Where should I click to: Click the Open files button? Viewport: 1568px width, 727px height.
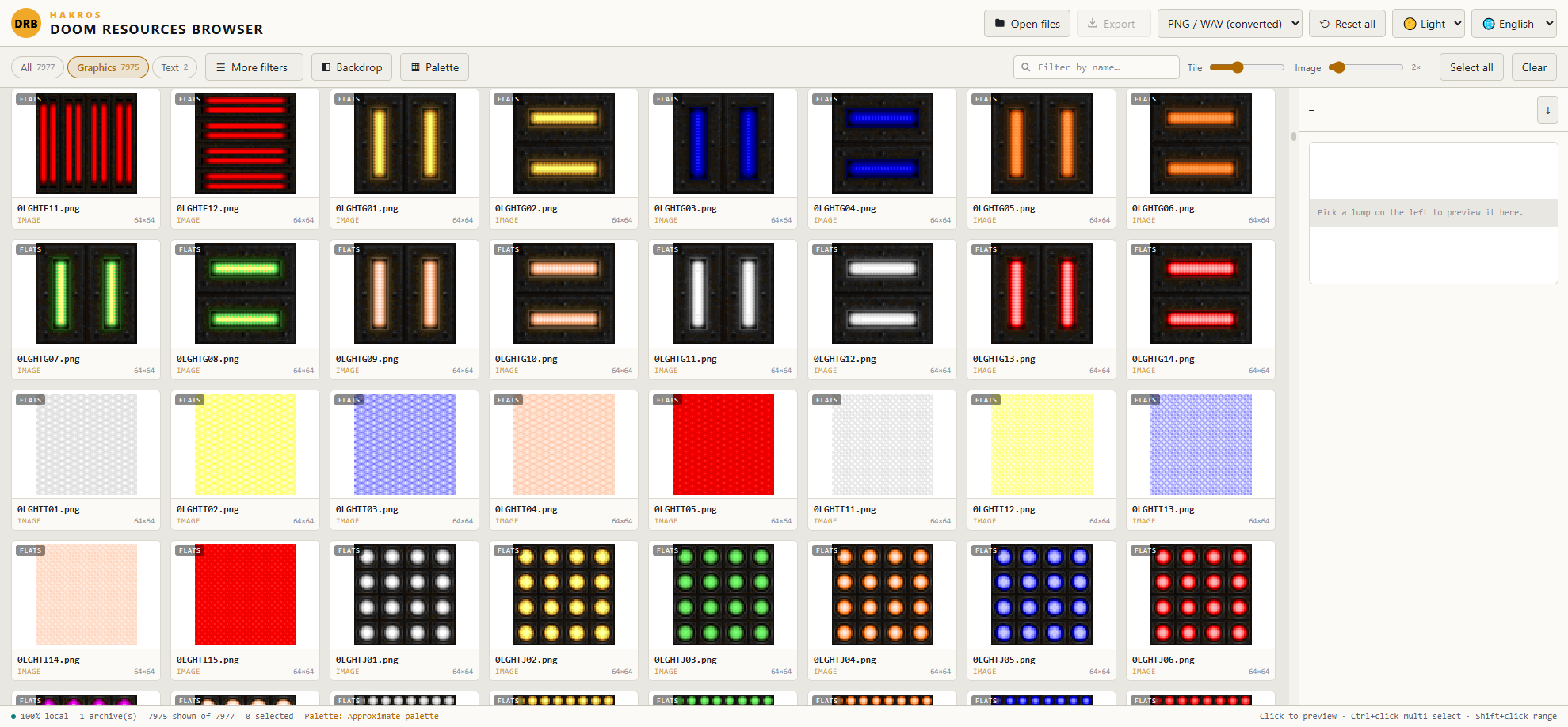pos(1028,24)
